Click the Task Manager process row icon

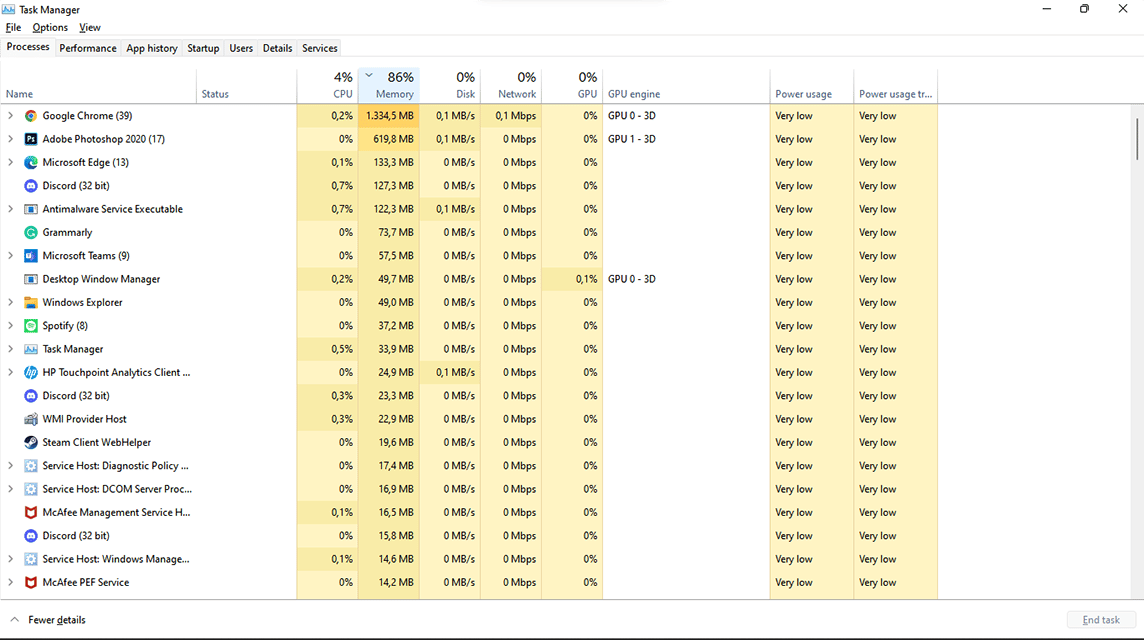tap(31, 350)
